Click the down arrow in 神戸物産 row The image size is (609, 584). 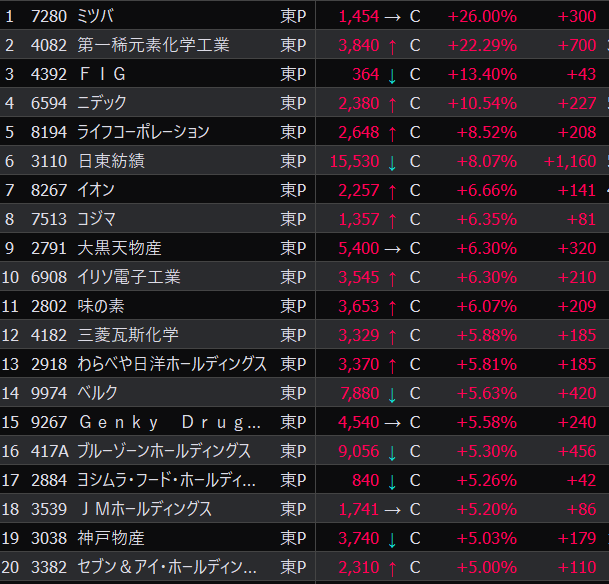coord(392,539)
